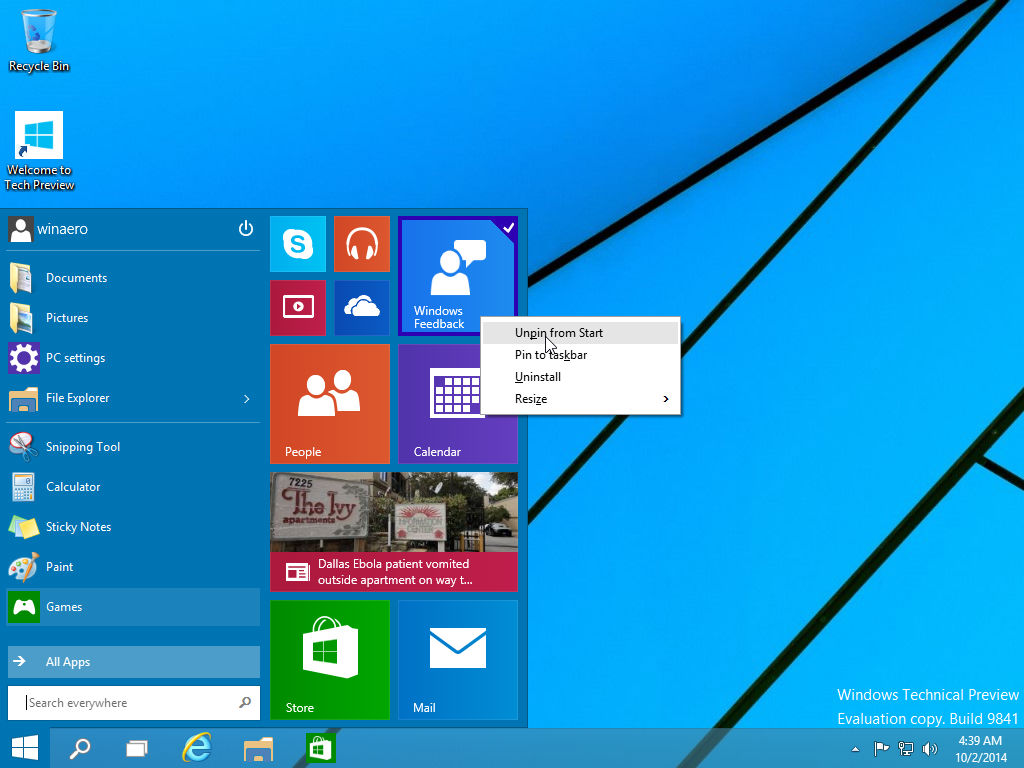Launch the Video tile
This screenshot has height=768, width=1024.
[x=297, y=308]
